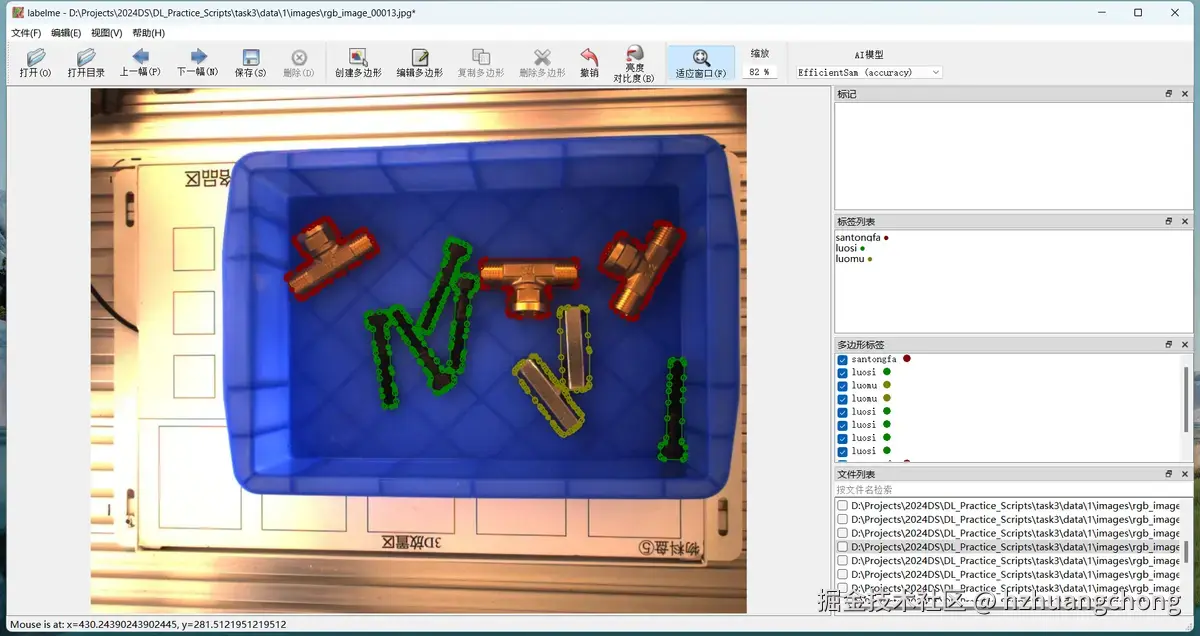Click the zoom percentage 82 % spinbox

tap(760, 72)
